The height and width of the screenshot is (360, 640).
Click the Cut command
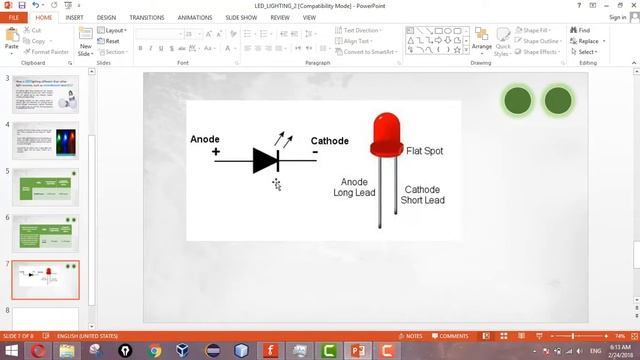click(32, 30)
